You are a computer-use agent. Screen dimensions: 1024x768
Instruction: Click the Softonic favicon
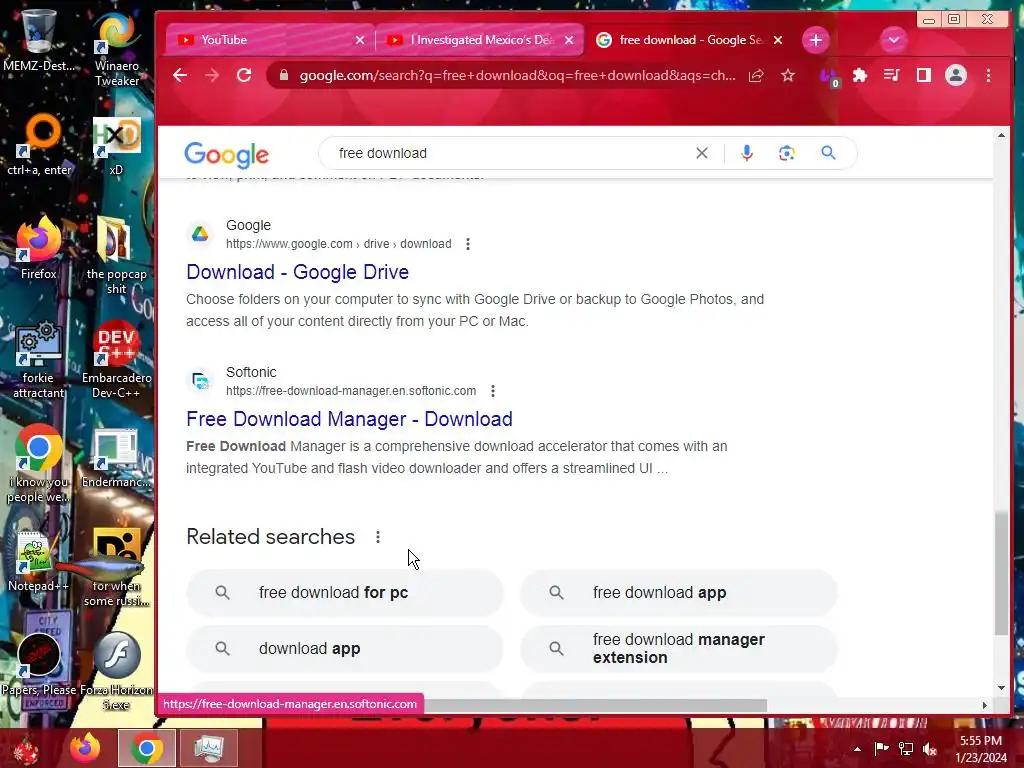click(200, 381)
